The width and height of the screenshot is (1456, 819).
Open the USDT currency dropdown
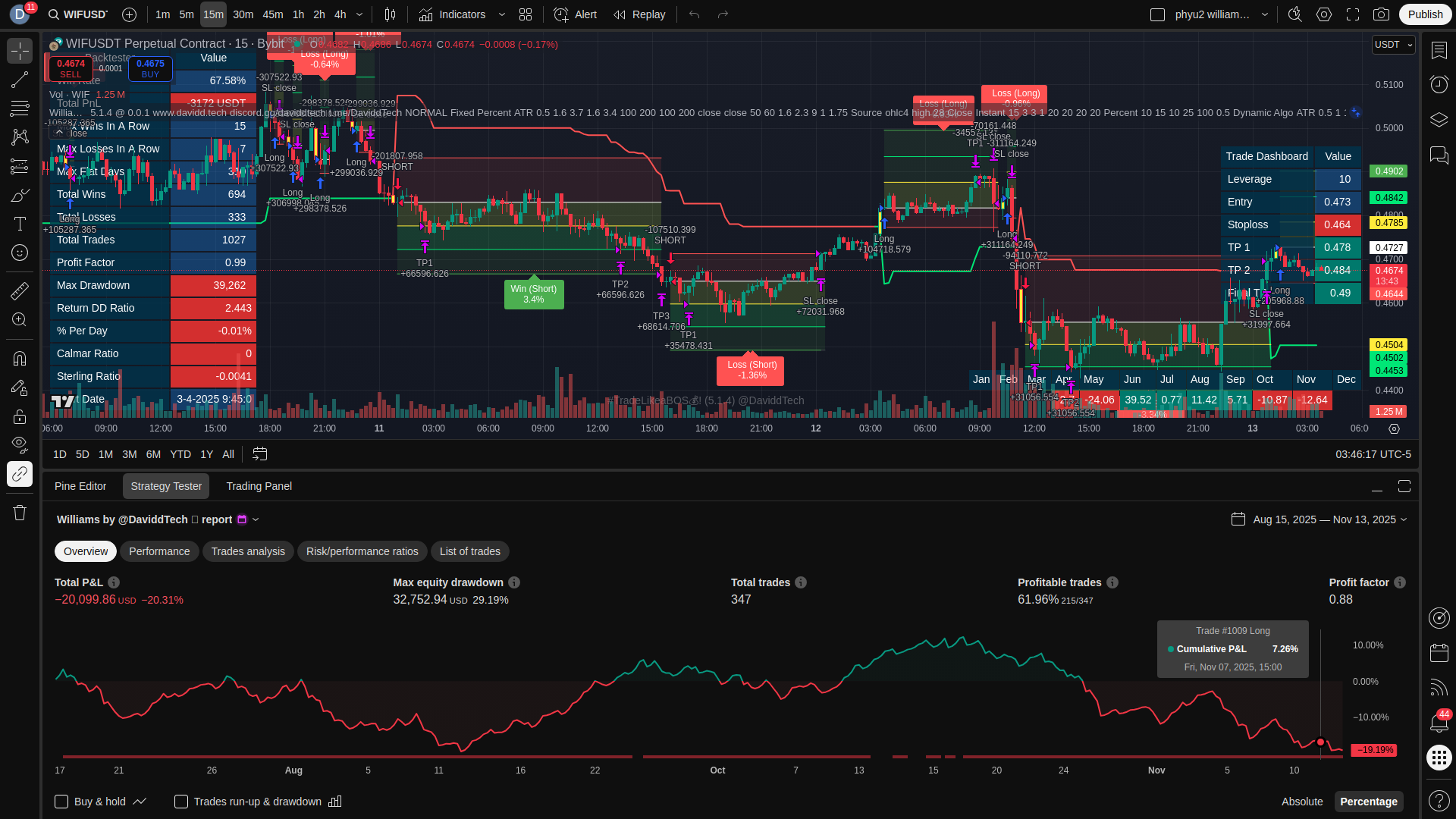click(x=1393, y=45)
